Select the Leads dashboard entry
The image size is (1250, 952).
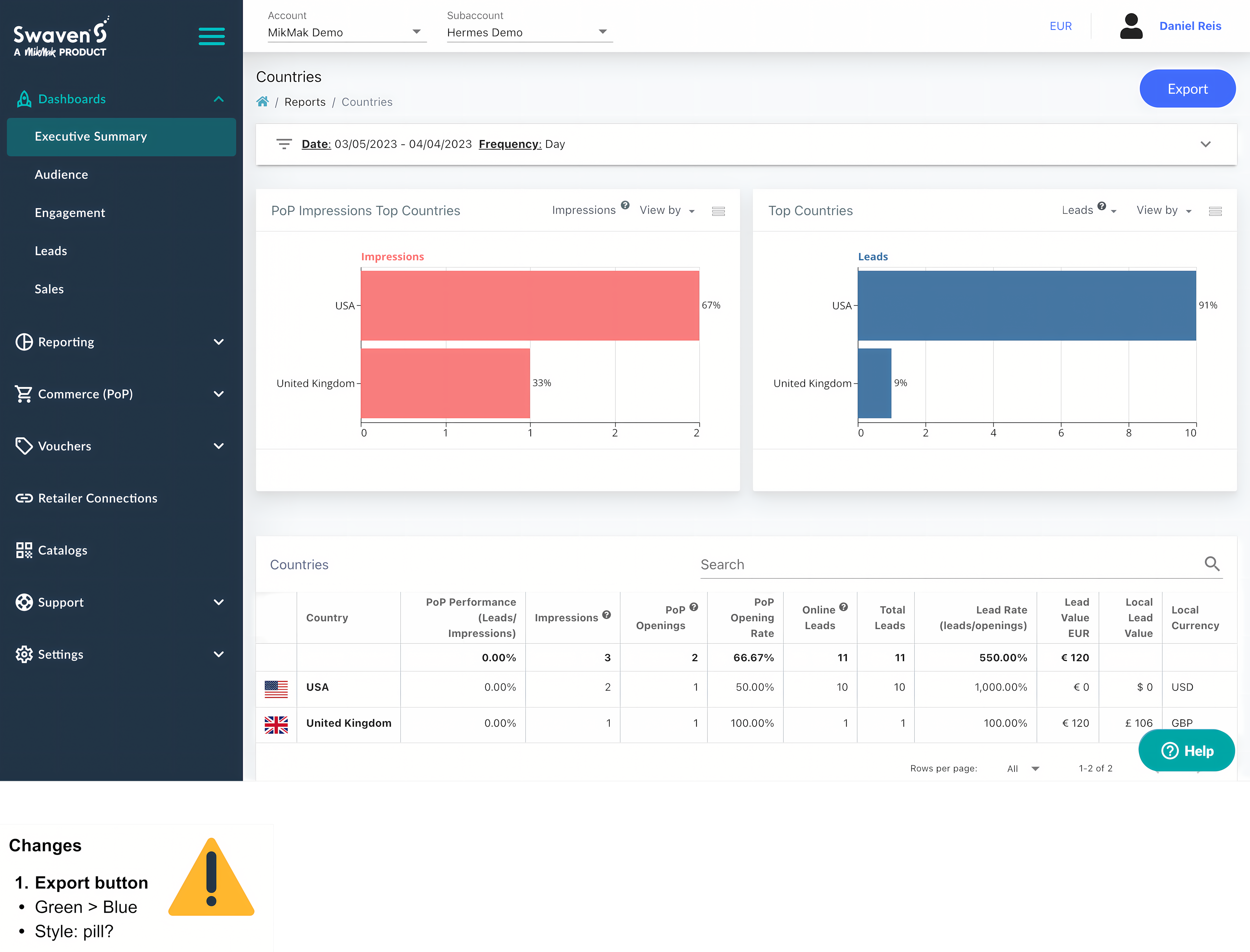[x=51, y=251]
